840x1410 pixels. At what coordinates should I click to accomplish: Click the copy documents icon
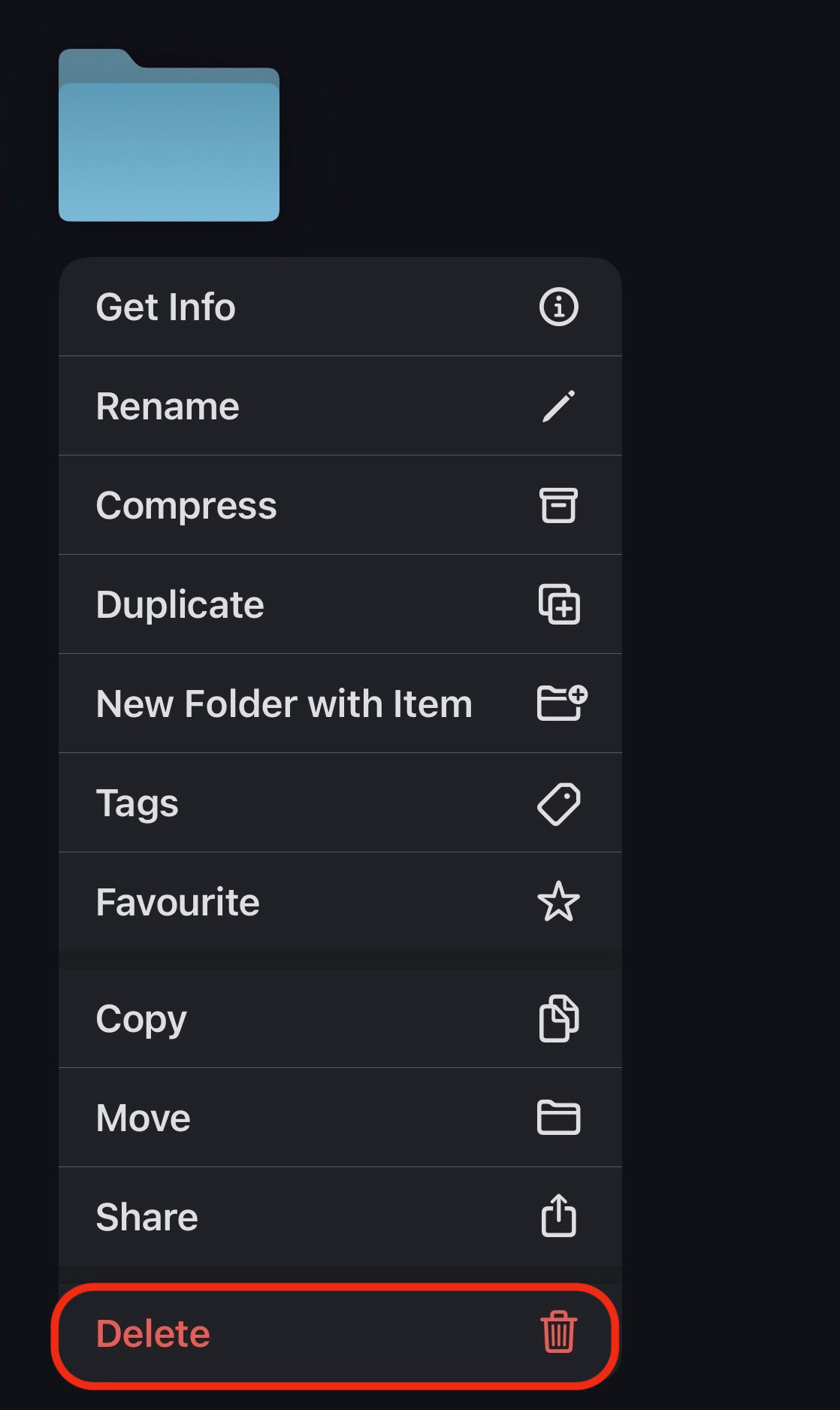[558, 1018]
